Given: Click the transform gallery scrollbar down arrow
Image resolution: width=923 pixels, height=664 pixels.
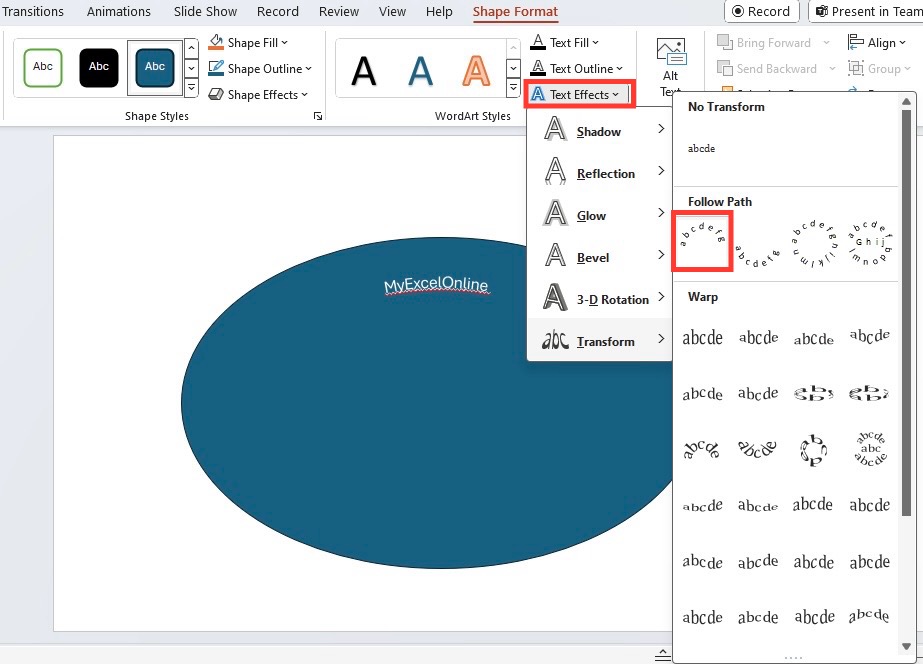Looking at the screenshot, I should 907,646.
